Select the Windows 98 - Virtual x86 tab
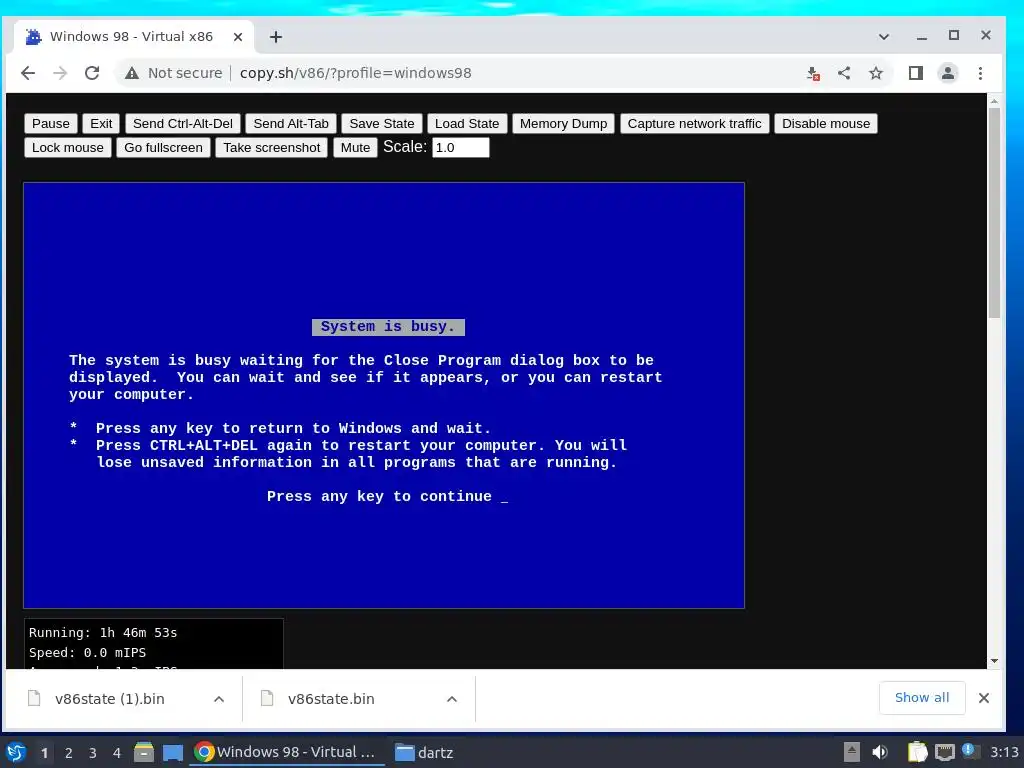 (x=131, y=37)
